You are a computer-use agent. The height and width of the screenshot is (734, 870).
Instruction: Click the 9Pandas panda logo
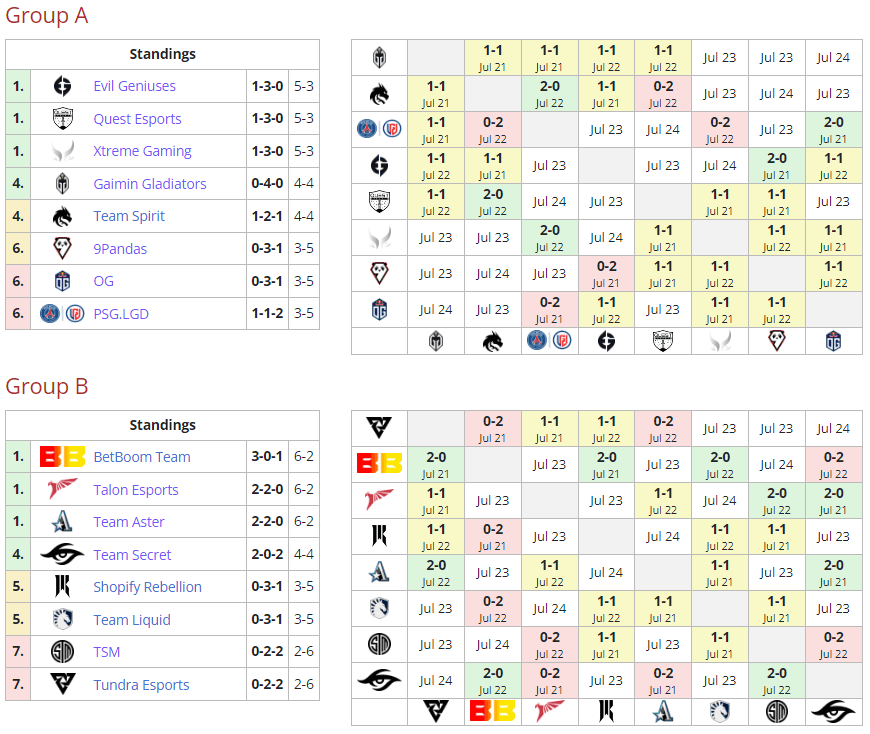[61, 248]
